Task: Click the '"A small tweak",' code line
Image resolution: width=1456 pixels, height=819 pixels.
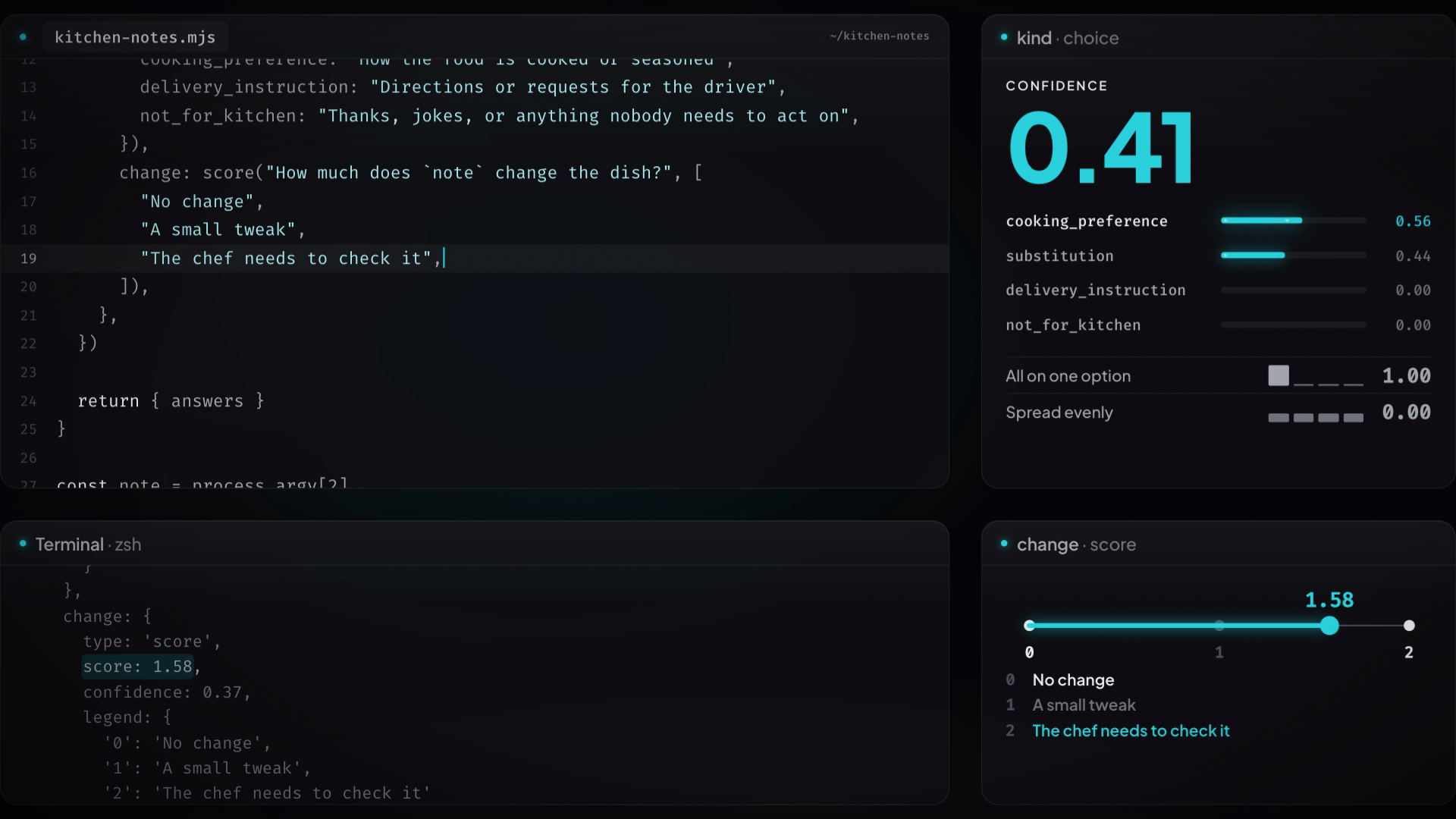Action: [x=223, y=230]
